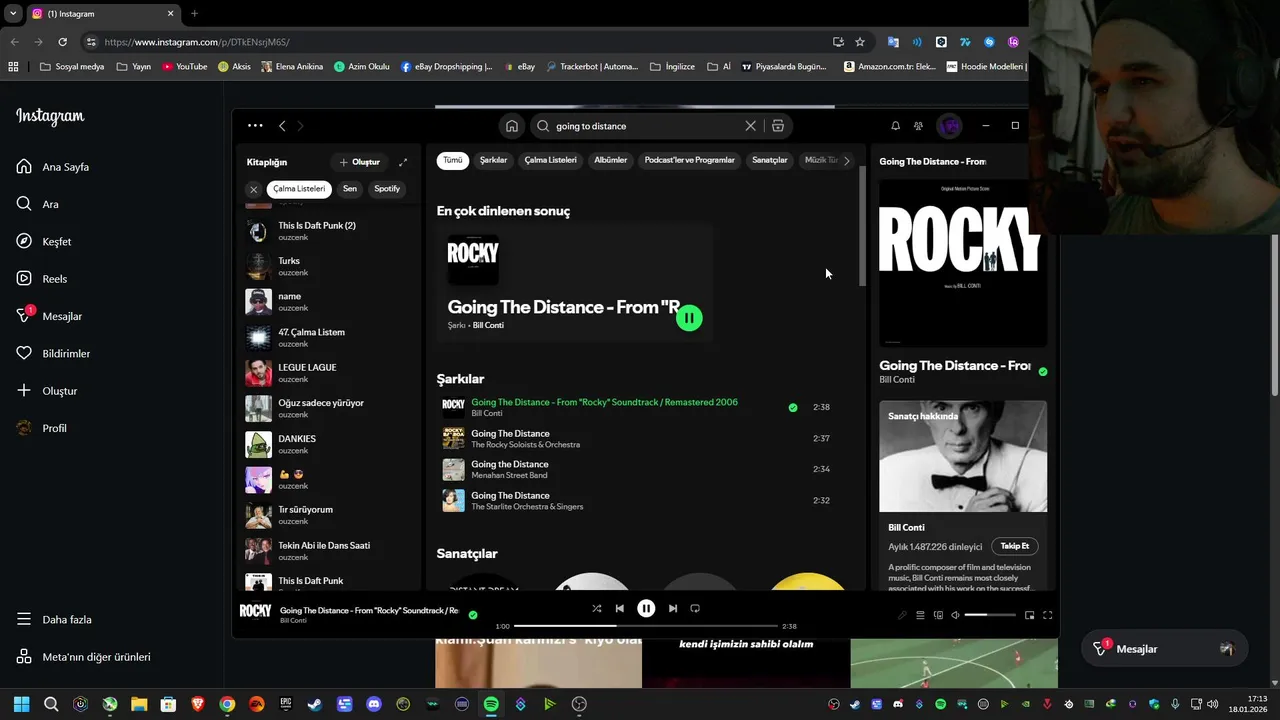
Task: Open connect to a device icon
Action: click(x=938, y=615)
